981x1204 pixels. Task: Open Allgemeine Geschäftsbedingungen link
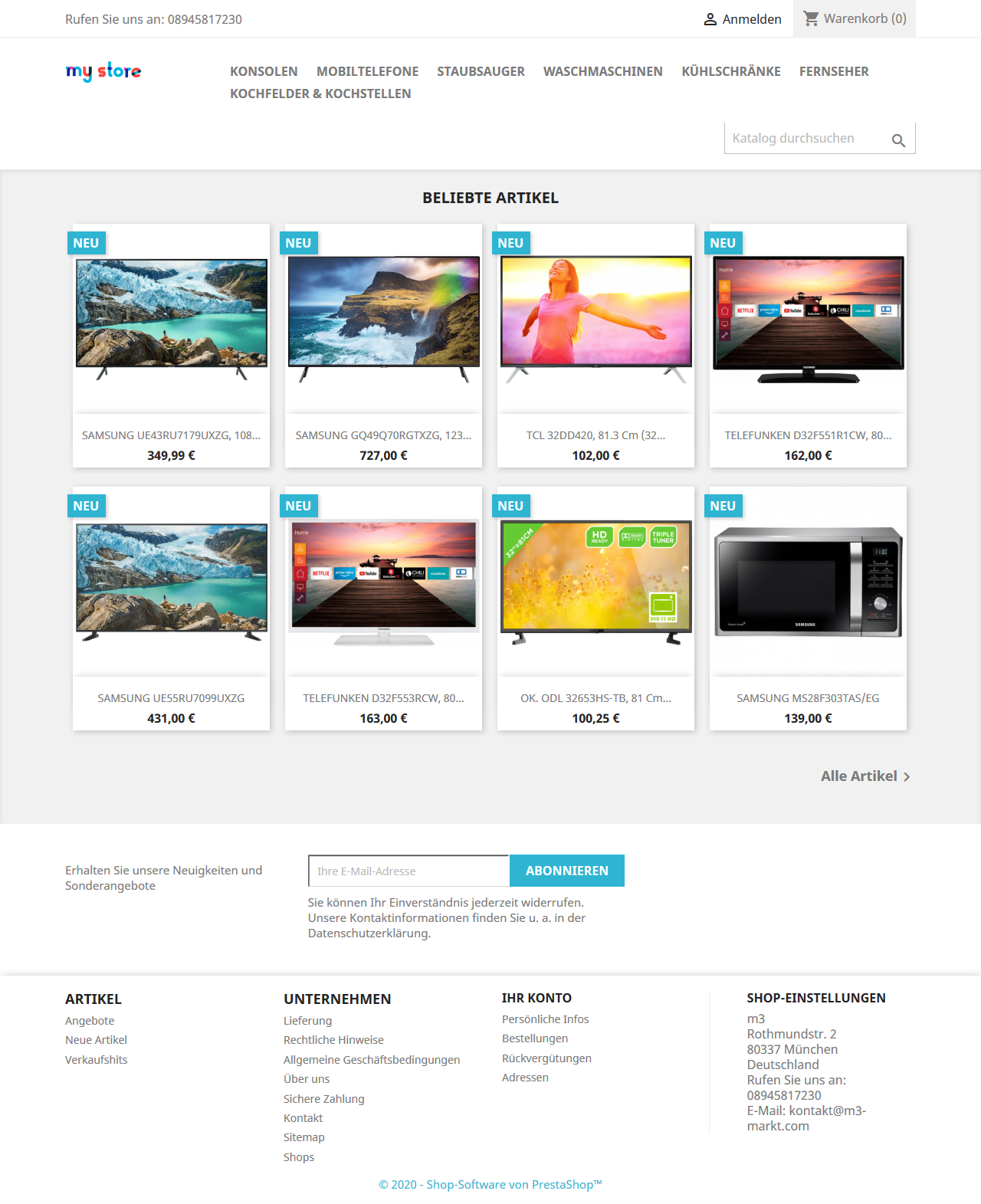coord(372,1060)
